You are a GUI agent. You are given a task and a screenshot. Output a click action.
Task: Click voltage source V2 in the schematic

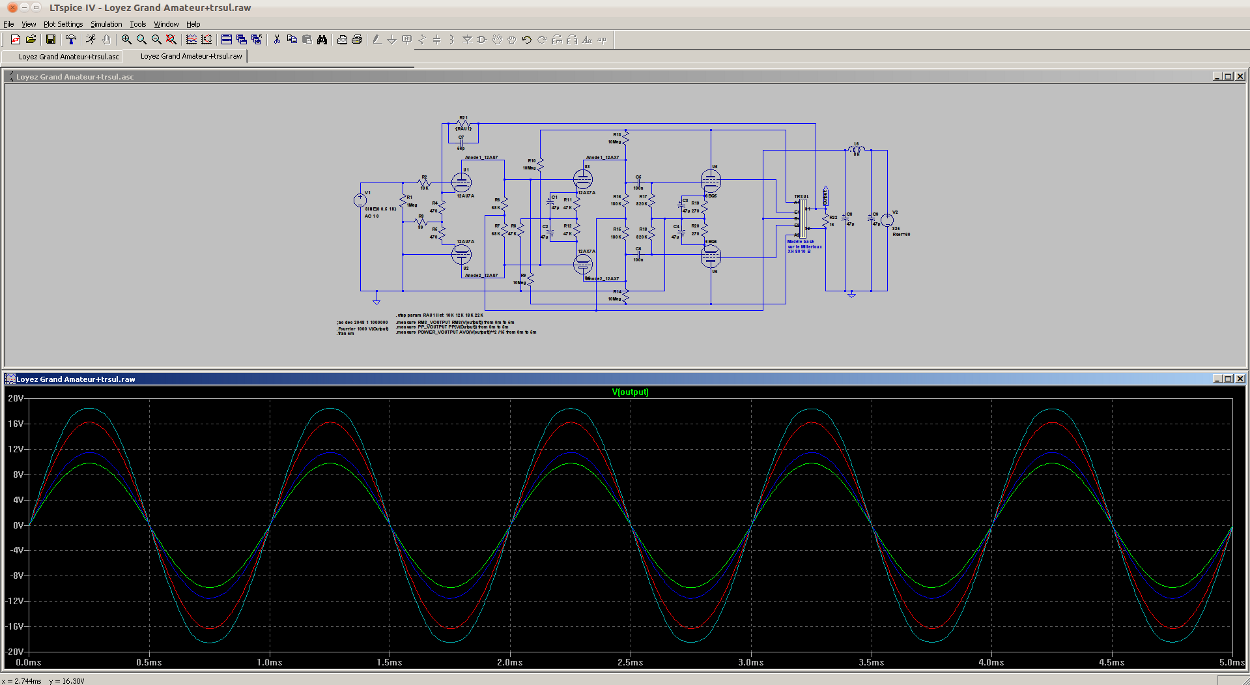pyautogui.click(x=886, y=219)
